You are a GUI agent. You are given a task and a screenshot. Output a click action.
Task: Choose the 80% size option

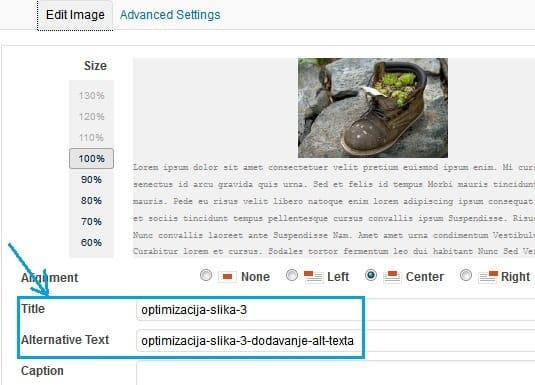(91, 200)
